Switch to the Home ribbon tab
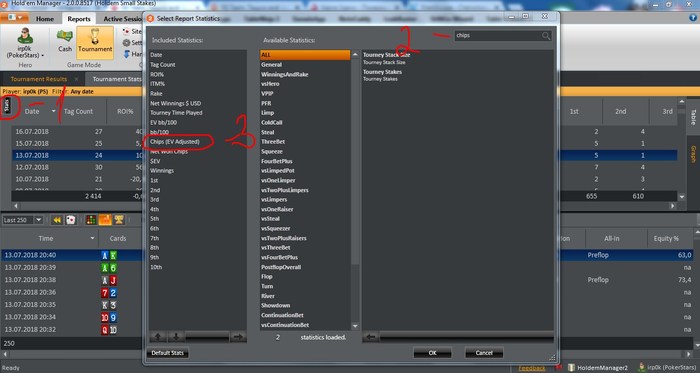 tap(45, 19)
